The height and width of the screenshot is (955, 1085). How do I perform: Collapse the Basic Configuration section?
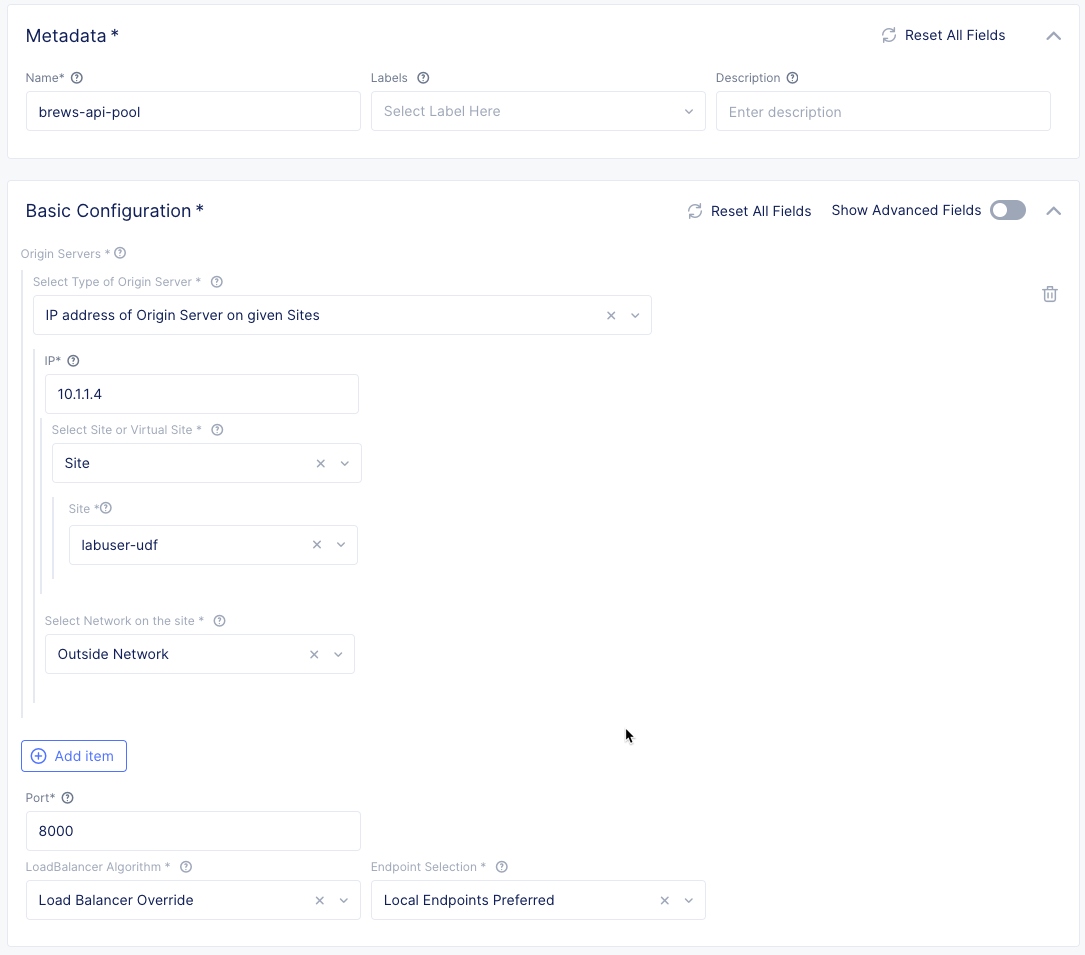coord(1052,210)
